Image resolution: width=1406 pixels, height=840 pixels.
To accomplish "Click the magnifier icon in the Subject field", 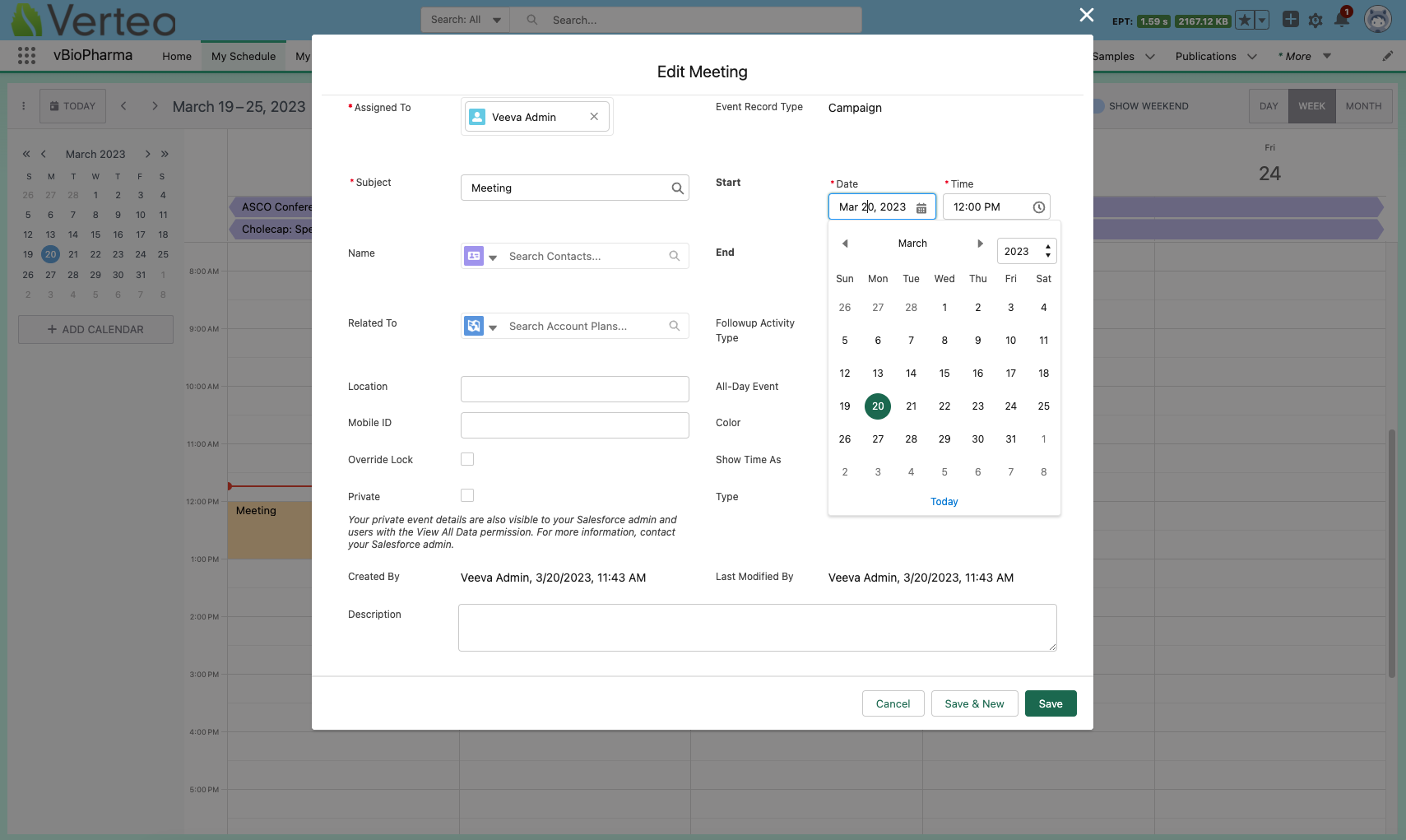I will click(677, 188).
